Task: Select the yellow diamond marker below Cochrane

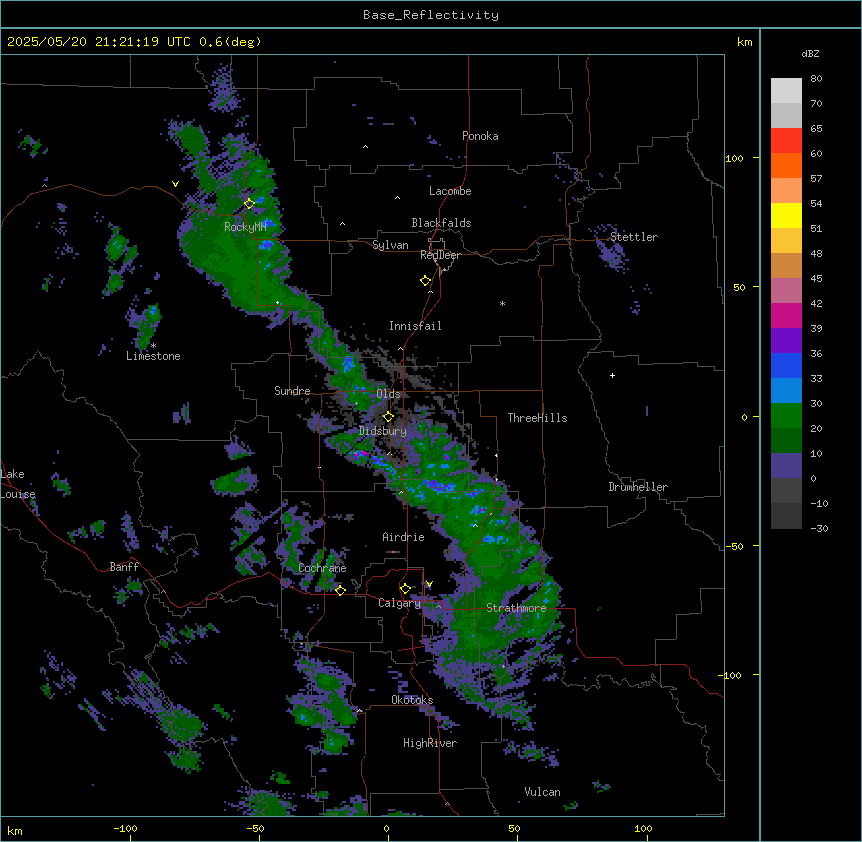Action: pyautogui.click(x=340, y=590)
